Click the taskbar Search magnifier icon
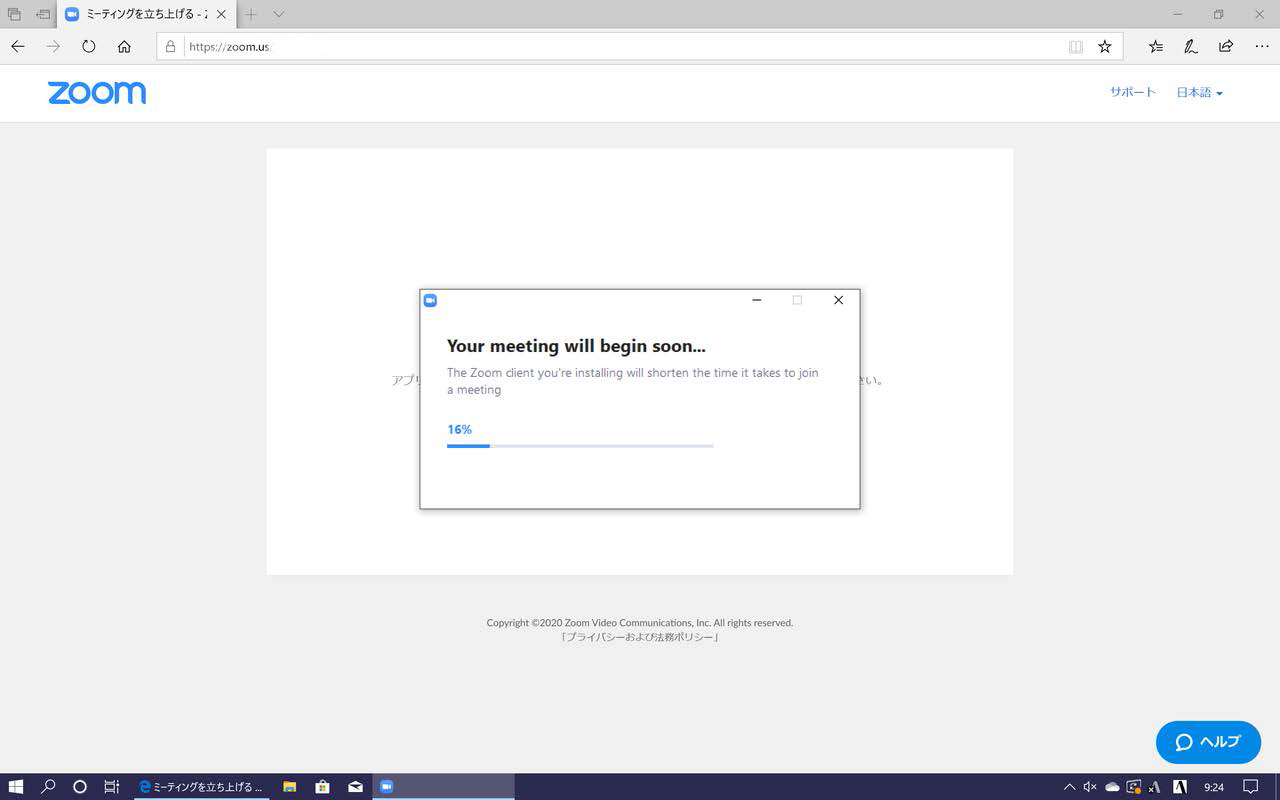This screenshot has height=800, width=1280. pos(48,787)
